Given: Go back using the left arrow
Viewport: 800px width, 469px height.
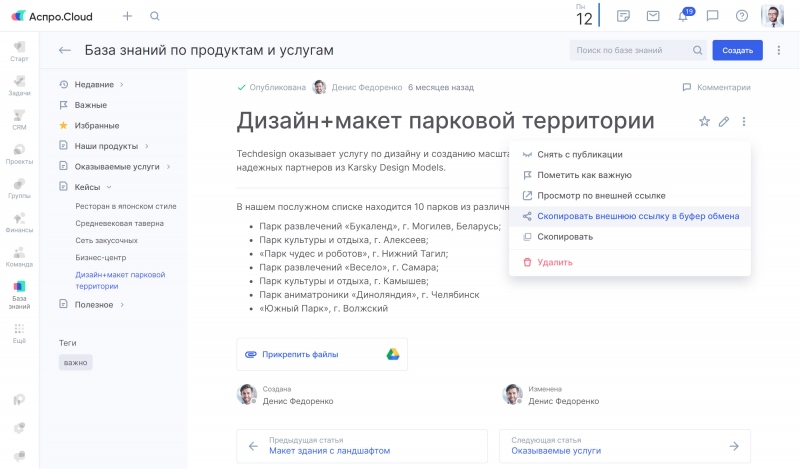Looking at the screenshot, I should click(65, 50).
